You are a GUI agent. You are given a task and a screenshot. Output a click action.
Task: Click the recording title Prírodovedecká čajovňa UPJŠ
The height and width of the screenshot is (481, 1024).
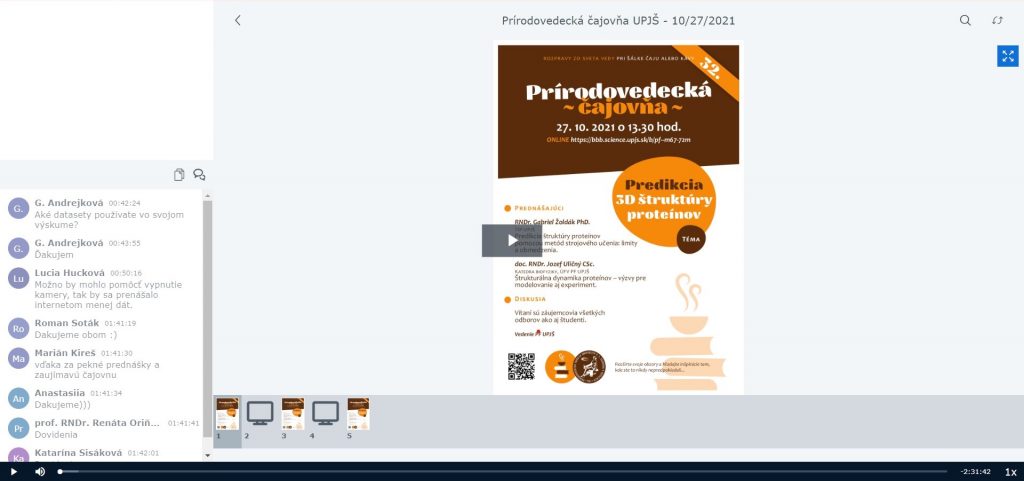618,20
